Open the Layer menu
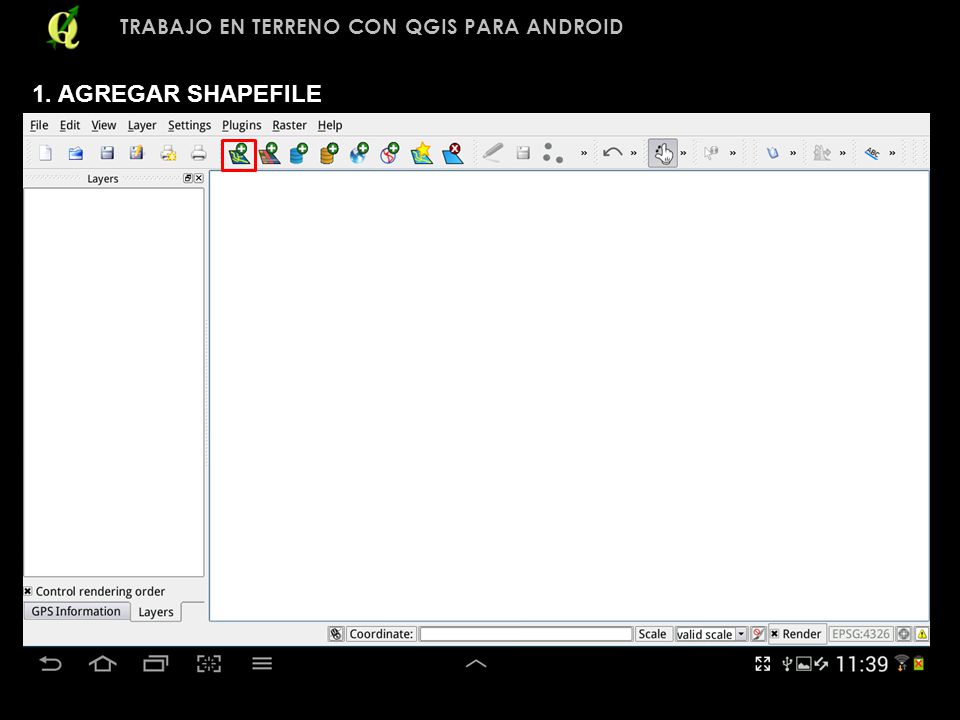Viewport: 960px width, 720px height. pos(142,125)
